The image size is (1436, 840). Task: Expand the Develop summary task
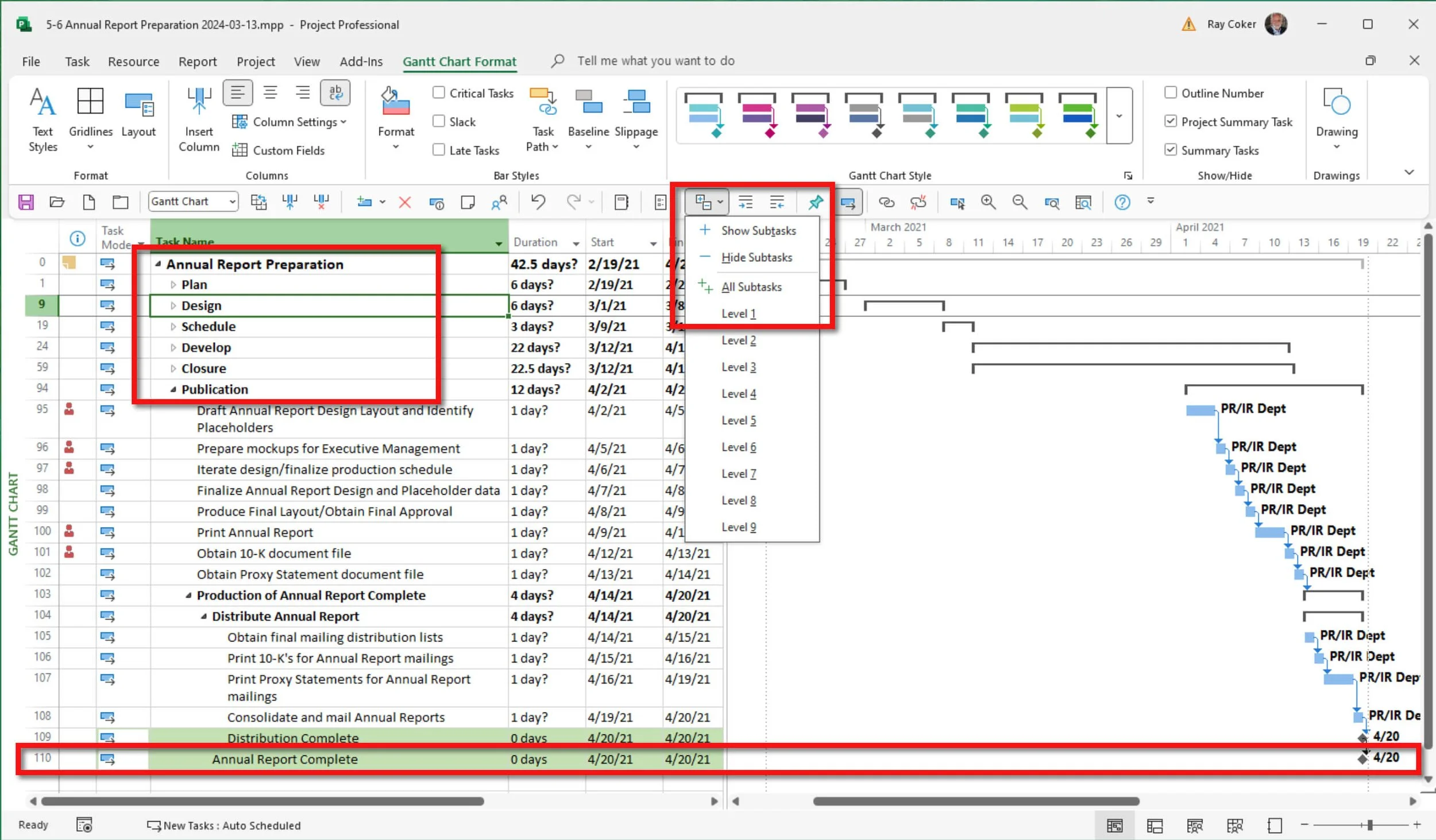[x=173, y=348]
